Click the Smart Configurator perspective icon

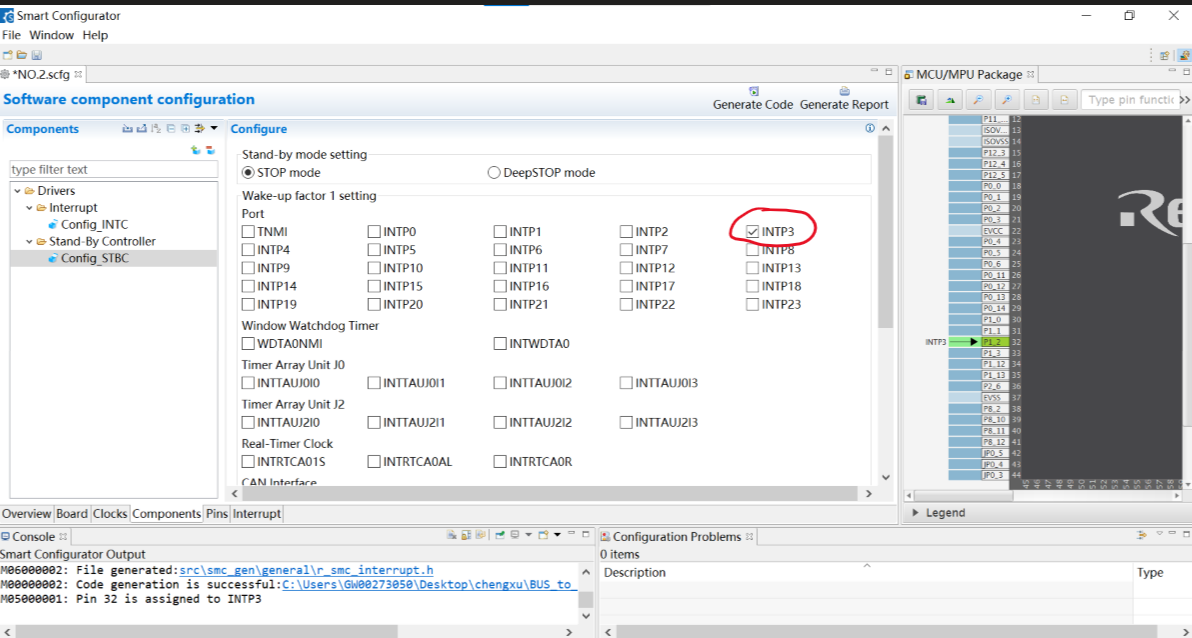[x=1184, y=56]
